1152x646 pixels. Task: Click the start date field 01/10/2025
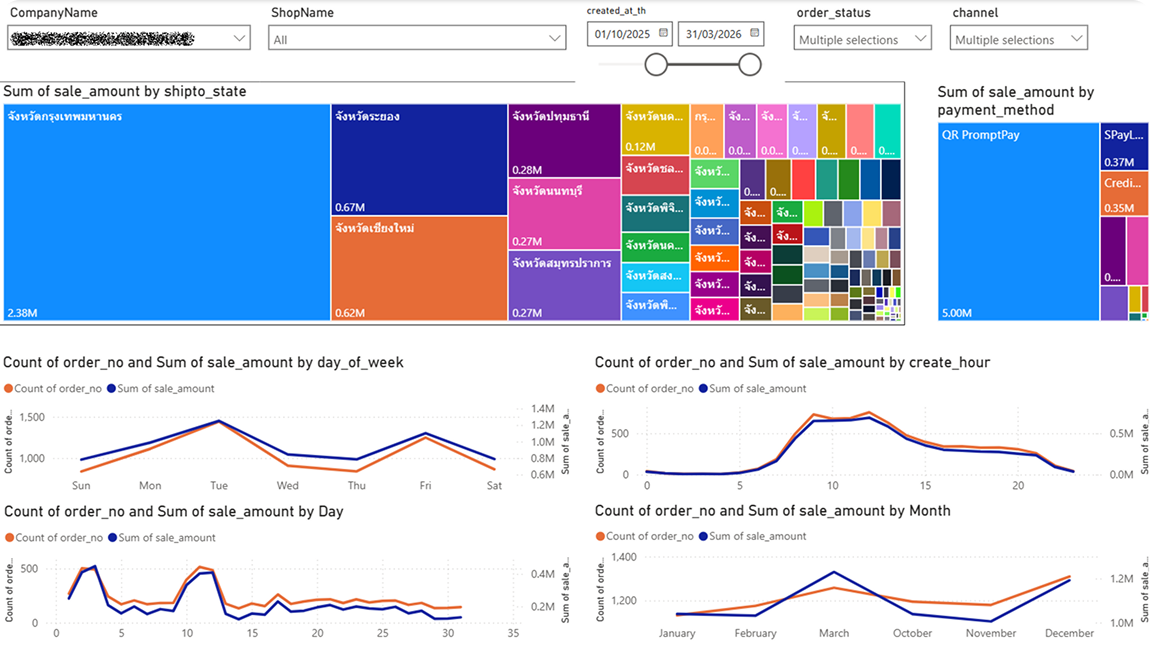tap(630, 34)
